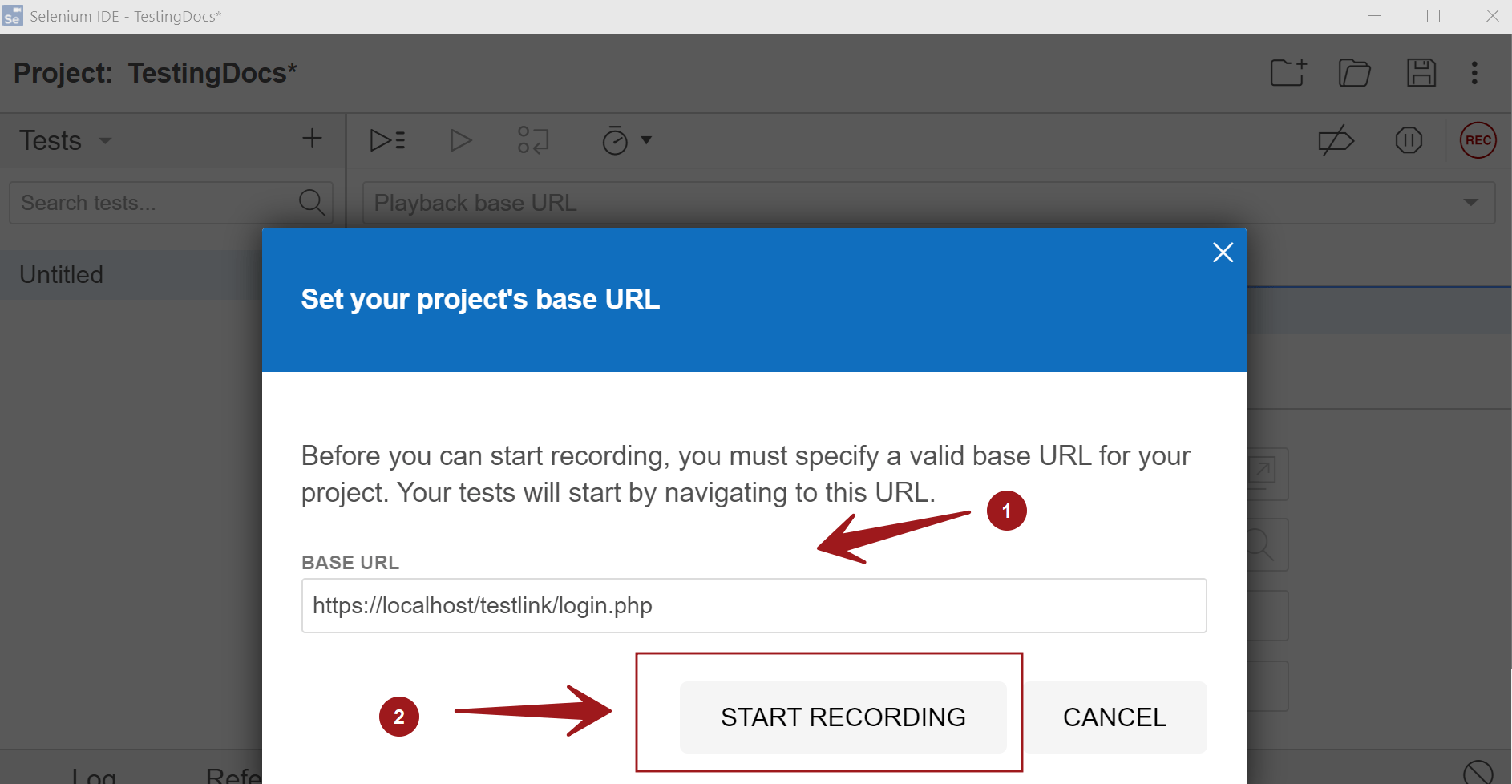This screenshot has width=1512, height=784.
Task: Expand the Playback base URL dropdown
Action: point(1470,202)
